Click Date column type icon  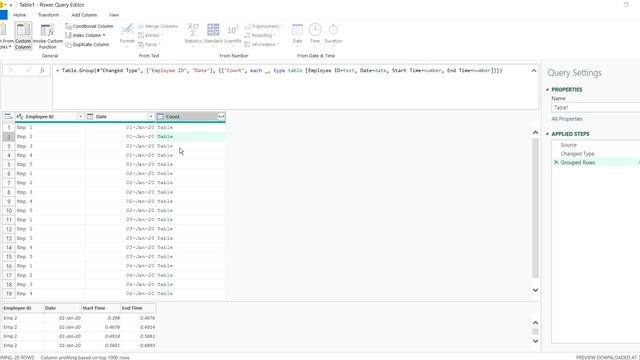[90, 117]
